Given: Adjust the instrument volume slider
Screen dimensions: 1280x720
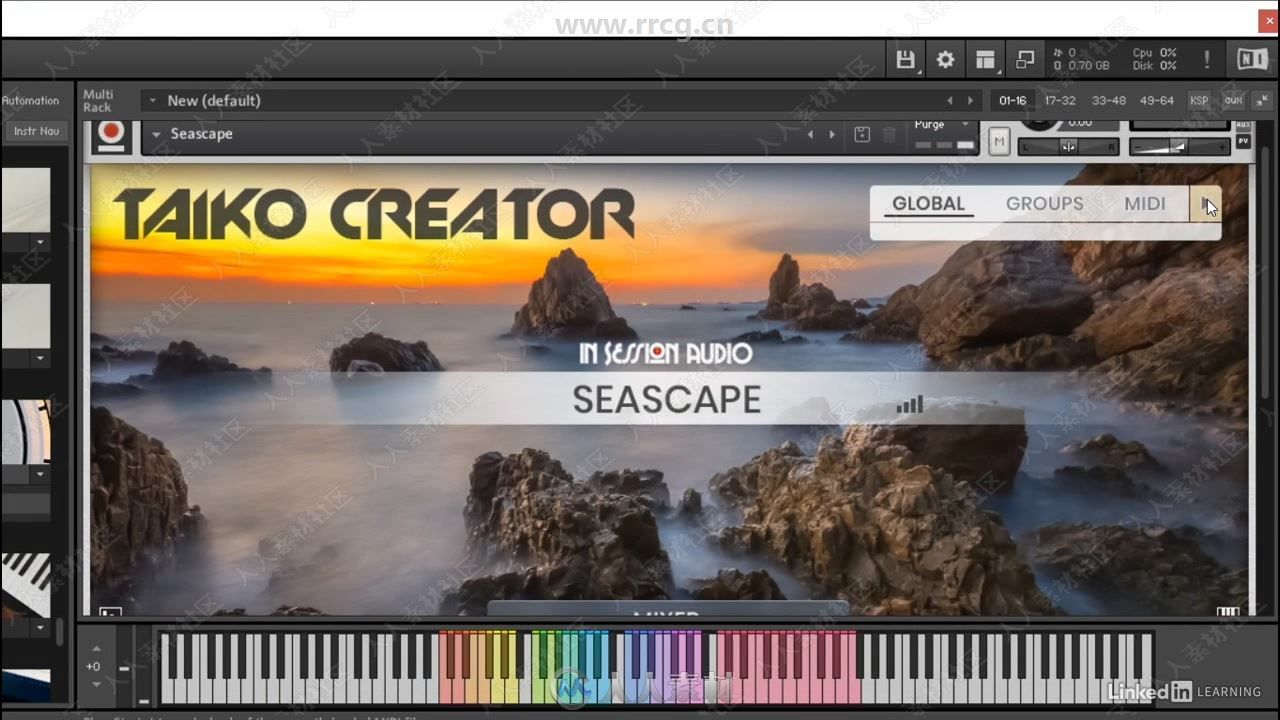Looking at the screenshot, I should point(1179,147).
